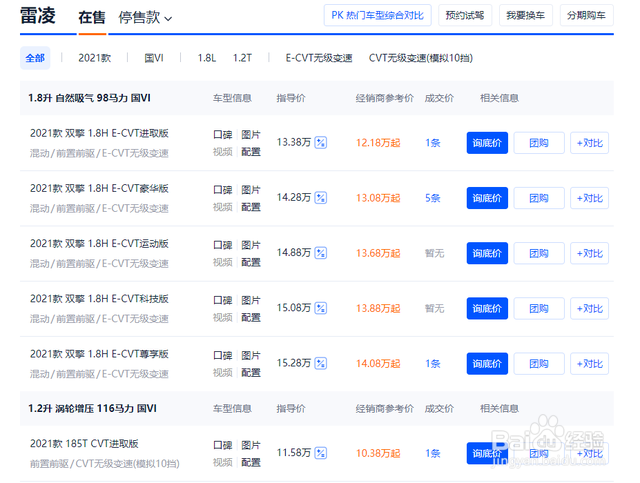640x483 pixels.
Task: Open 配置 for E-CVT进取版
Action: [251, 152]
